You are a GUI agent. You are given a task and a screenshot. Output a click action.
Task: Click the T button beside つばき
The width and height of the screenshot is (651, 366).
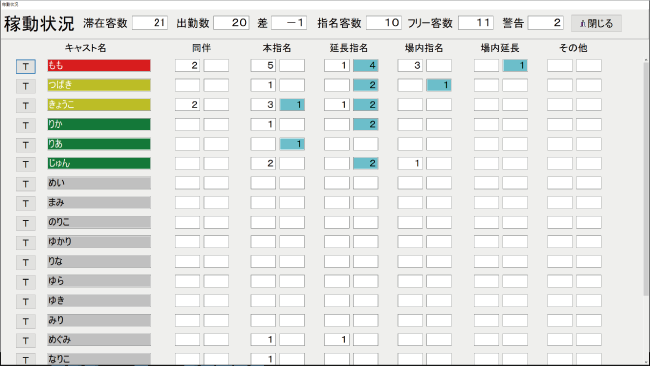pos(26,86)
